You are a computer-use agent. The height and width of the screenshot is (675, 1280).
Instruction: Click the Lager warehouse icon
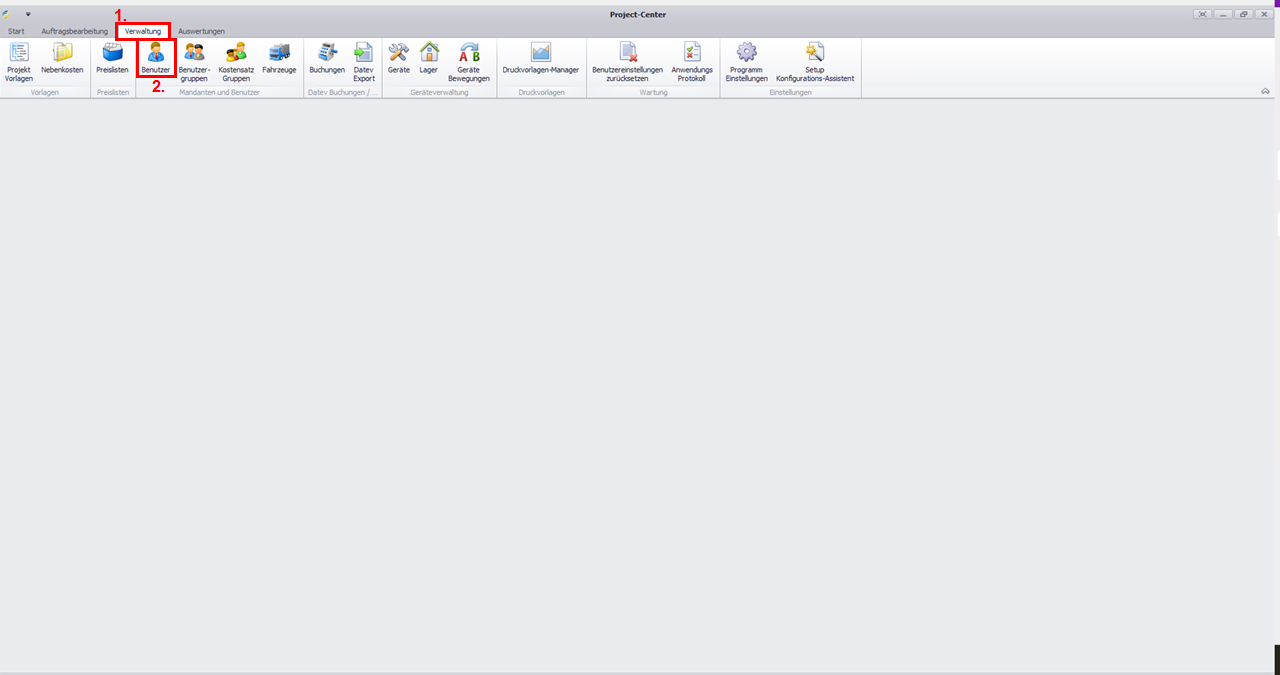click(429, 59)
